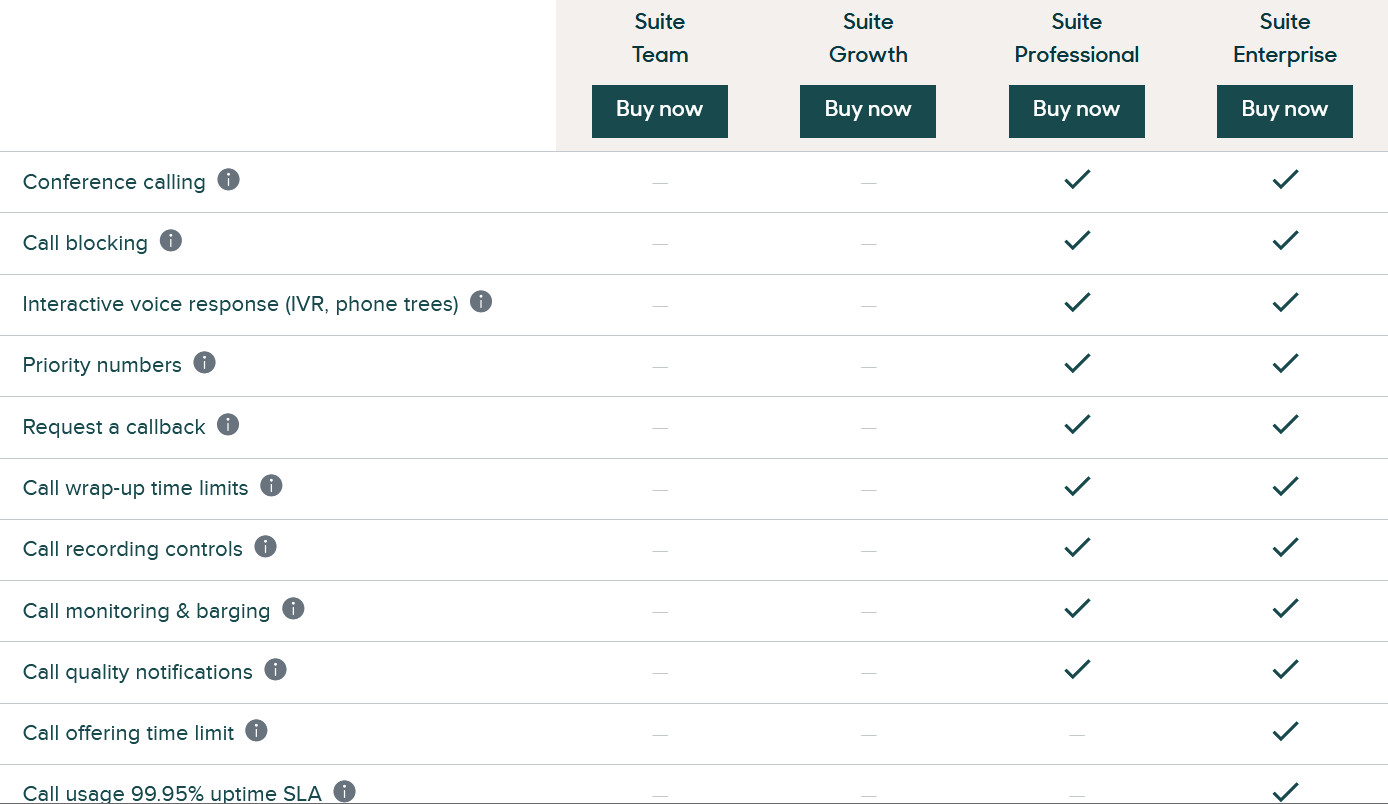This screenshot has width=1388, height=804.
Task: Open info icon for Call offering time limit
Action: (256, 731)
